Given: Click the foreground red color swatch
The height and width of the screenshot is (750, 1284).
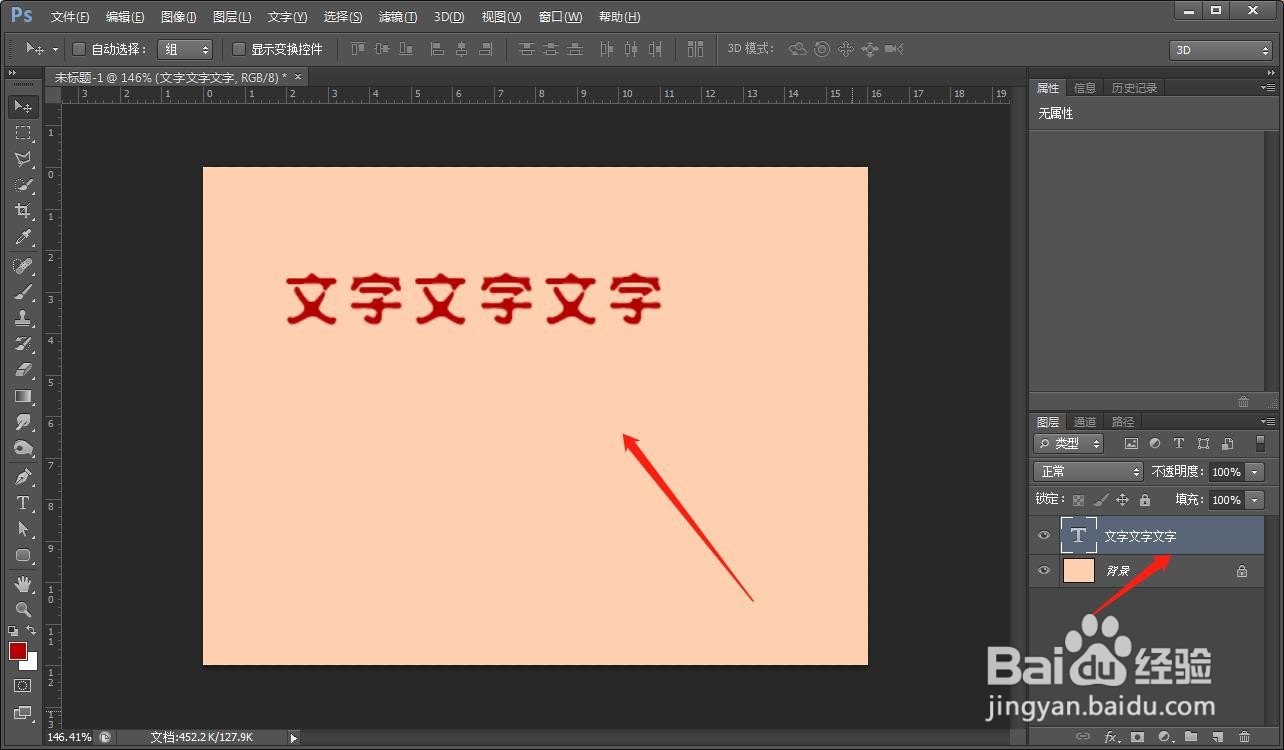Looking at the screenshot, I should [x=17, y=651].
